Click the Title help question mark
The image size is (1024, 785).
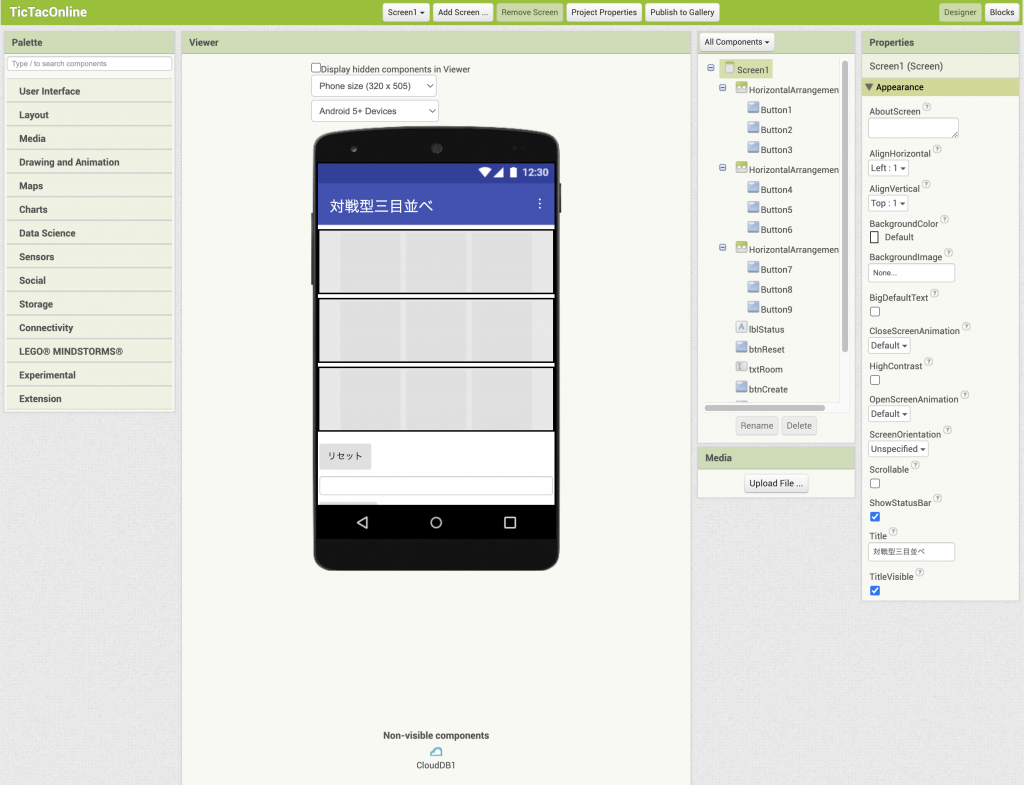click(x=893, y=532)
